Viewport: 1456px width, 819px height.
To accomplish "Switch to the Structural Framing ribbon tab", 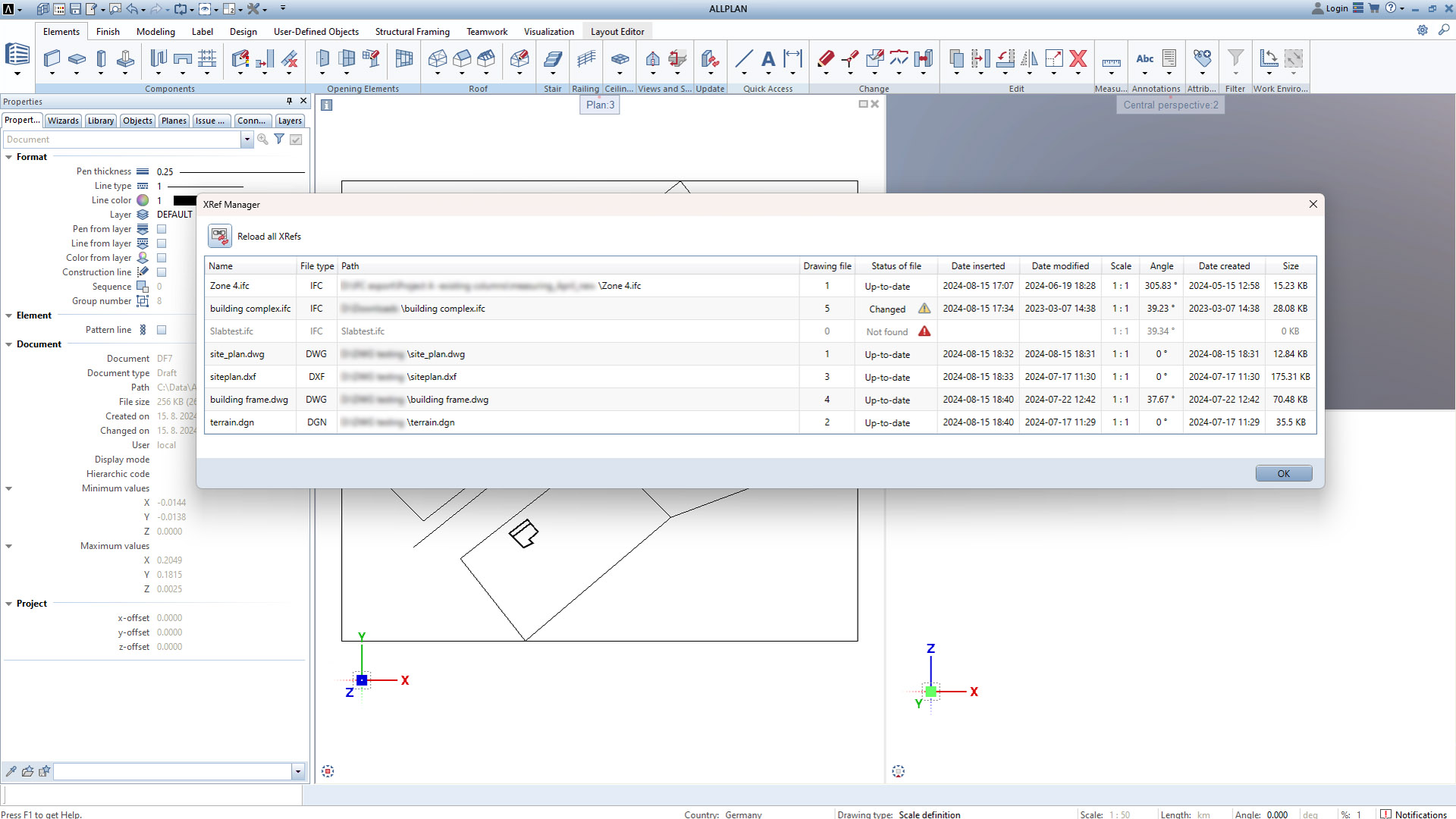I will click(x=412, y=32).
